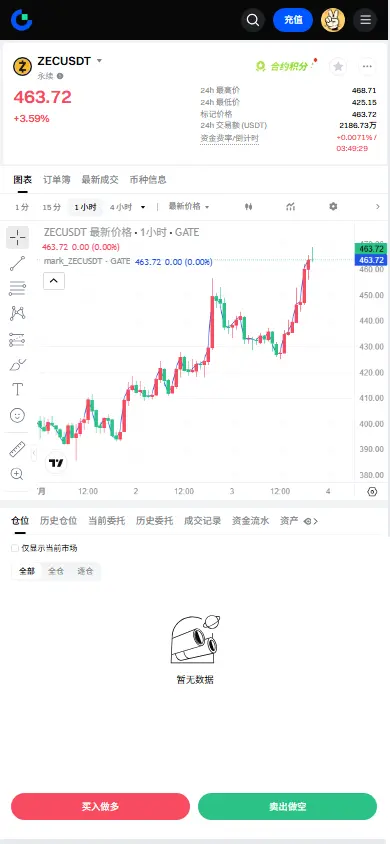Screen dimensions: 390x844
Task: Open the 历史委托 order history tab
Action: (154, 521)
